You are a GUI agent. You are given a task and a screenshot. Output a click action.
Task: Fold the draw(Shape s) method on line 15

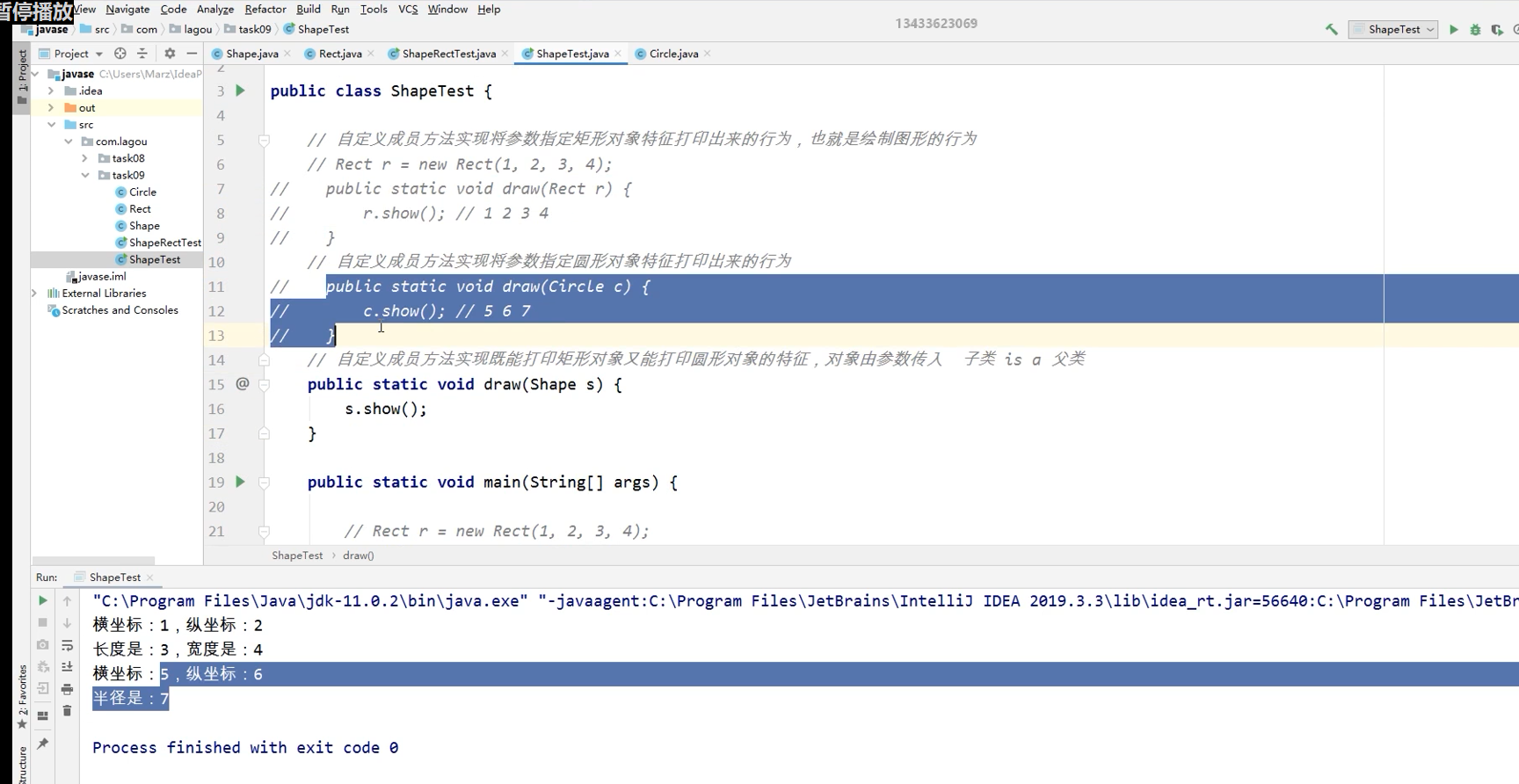point(264,384)
